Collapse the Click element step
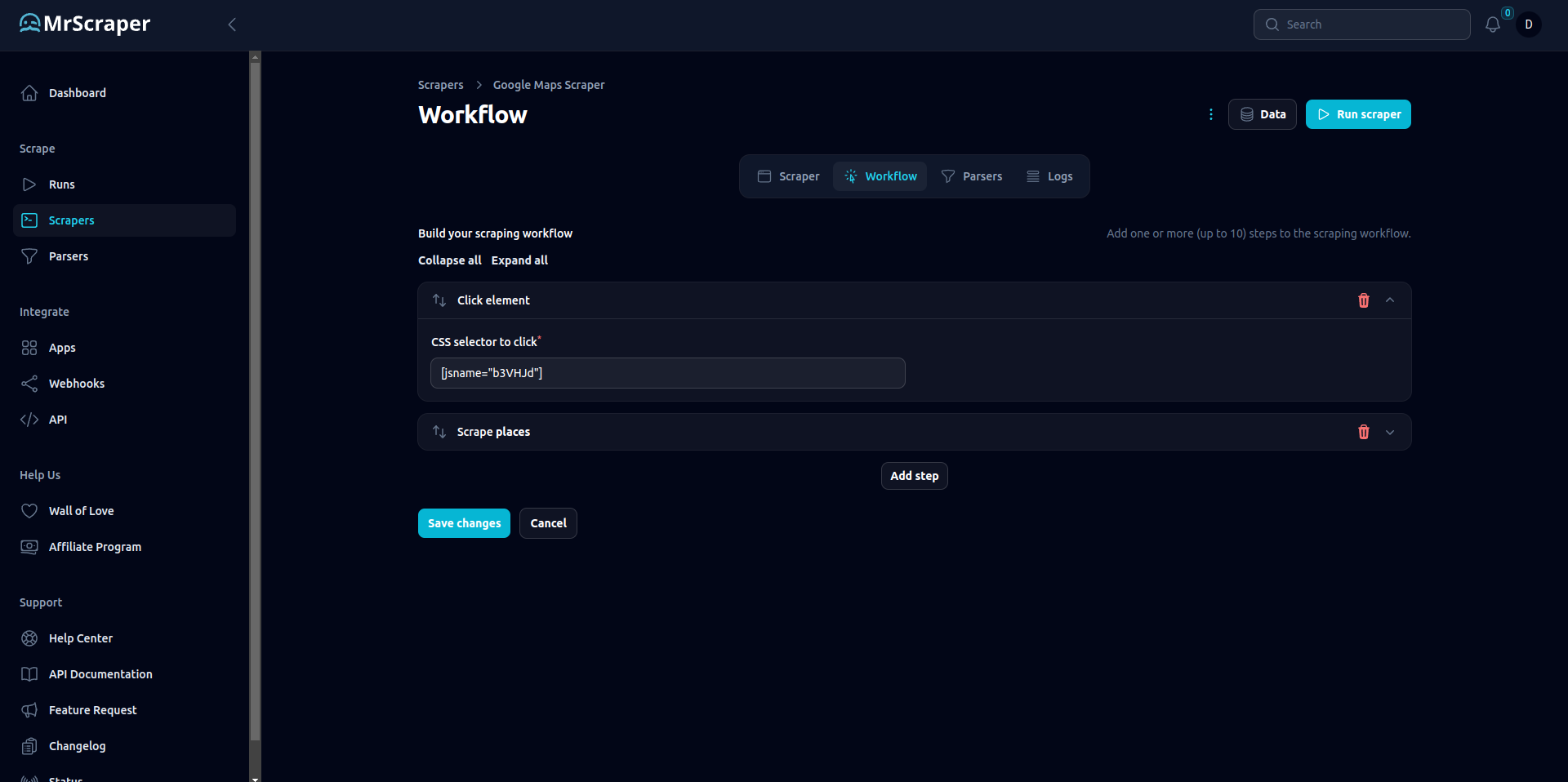The image size is (1568, 782). [1390, 300]
